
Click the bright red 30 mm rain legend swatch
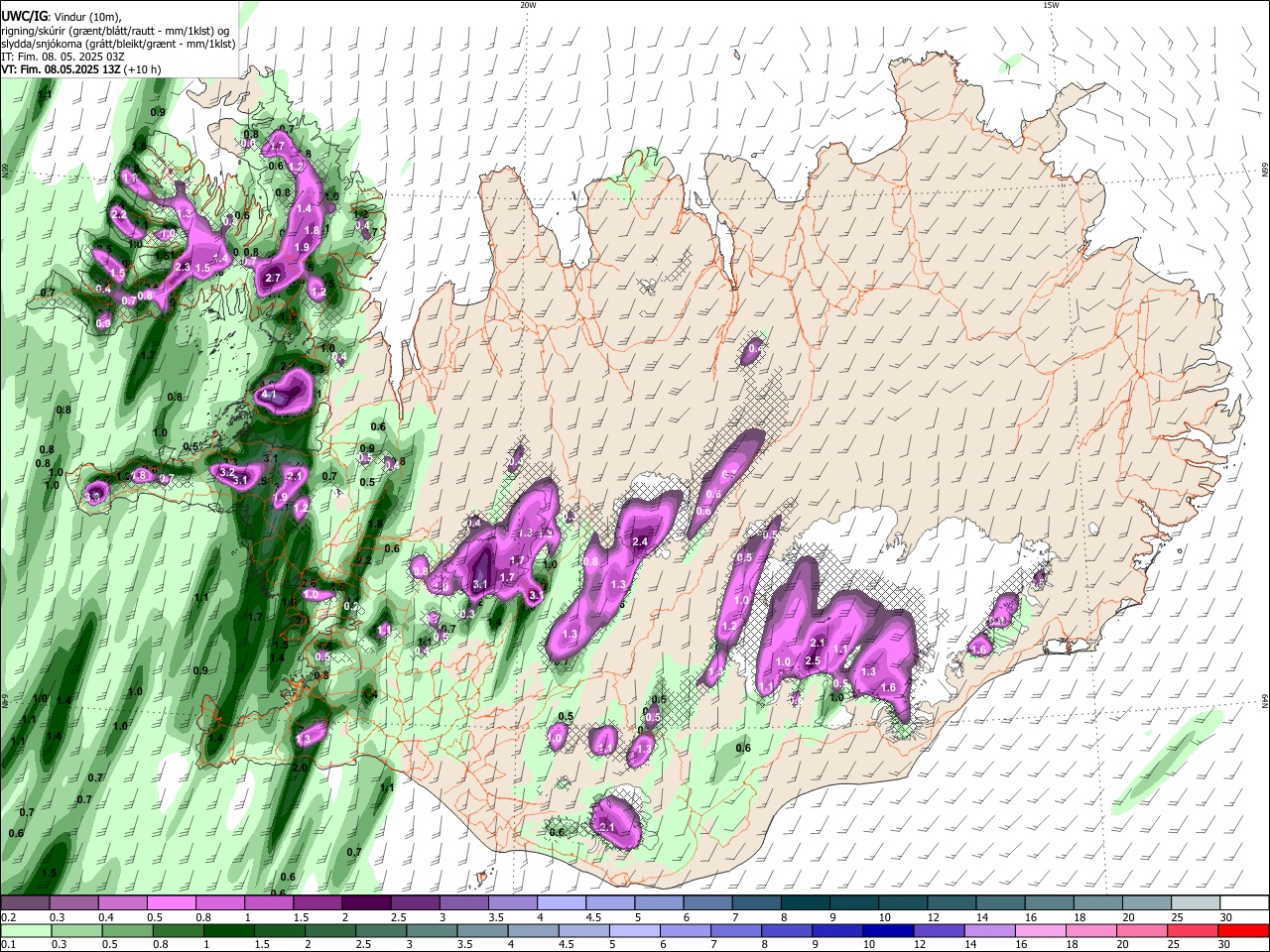click(x=1243, y=930)
